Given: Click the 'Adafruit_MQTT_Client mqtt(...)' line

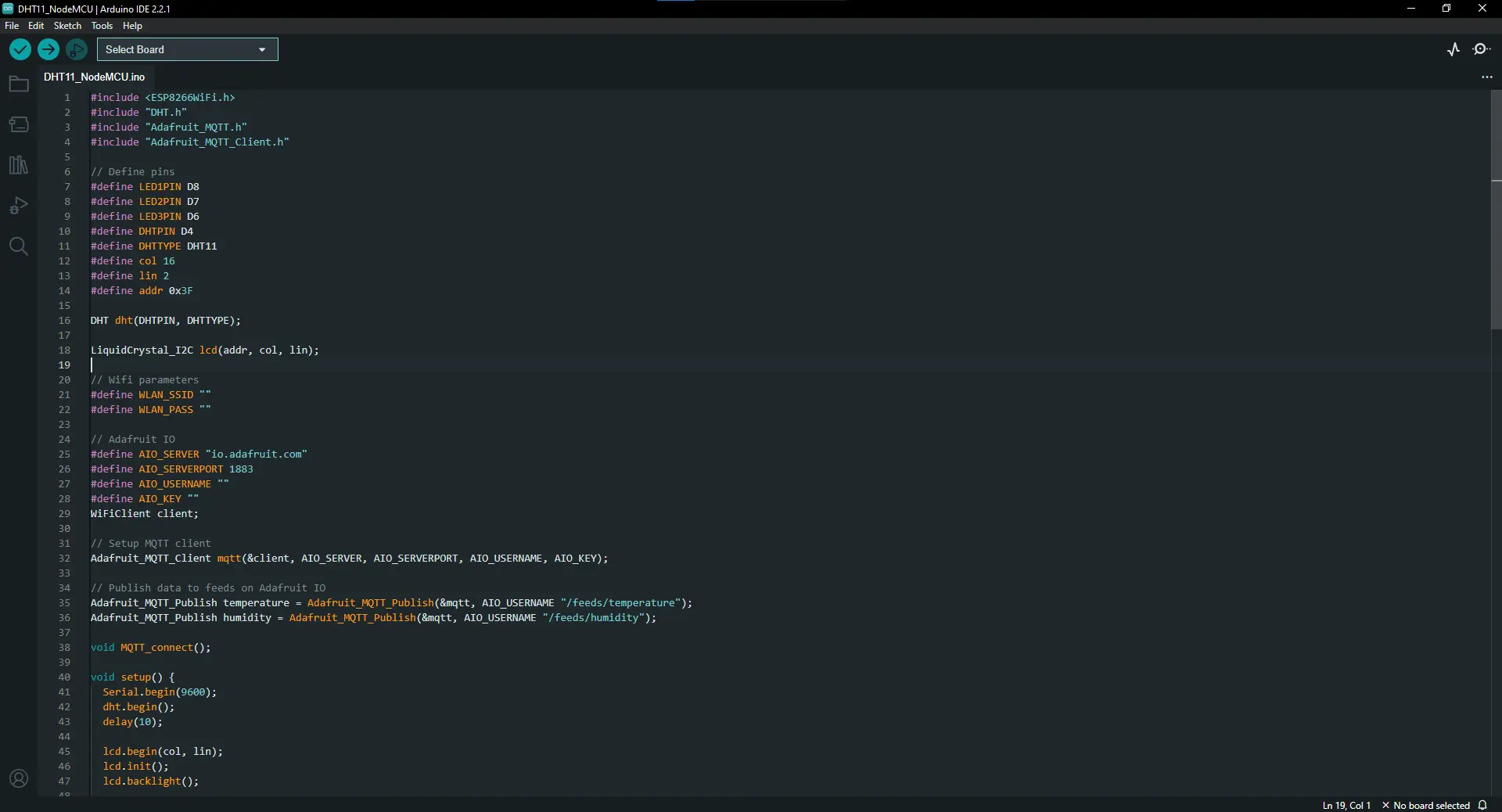Looking at the screenshot, I should 350,559.
